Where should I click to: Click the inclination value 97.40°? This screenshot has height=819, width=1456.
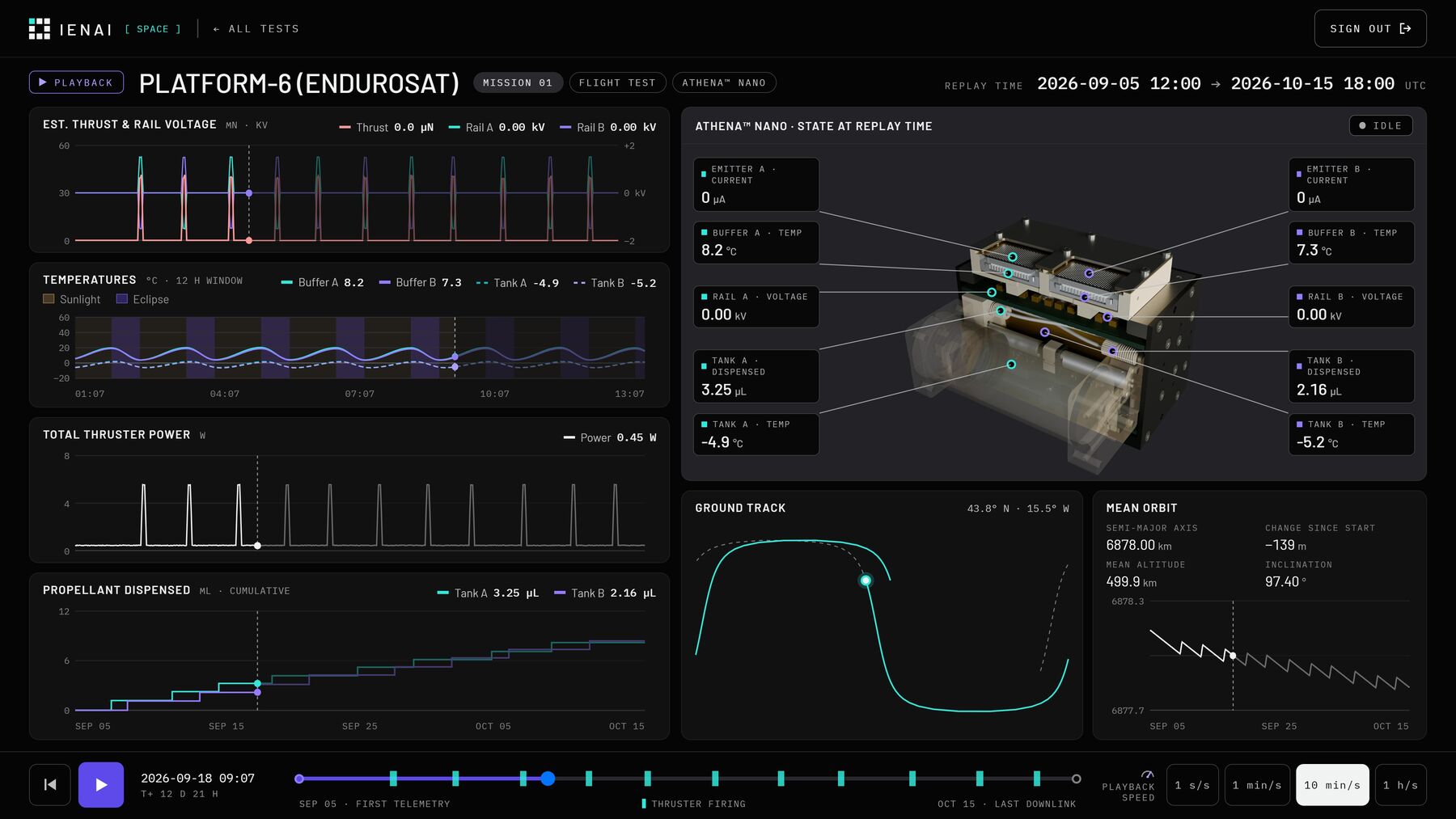coord(1285,581)
